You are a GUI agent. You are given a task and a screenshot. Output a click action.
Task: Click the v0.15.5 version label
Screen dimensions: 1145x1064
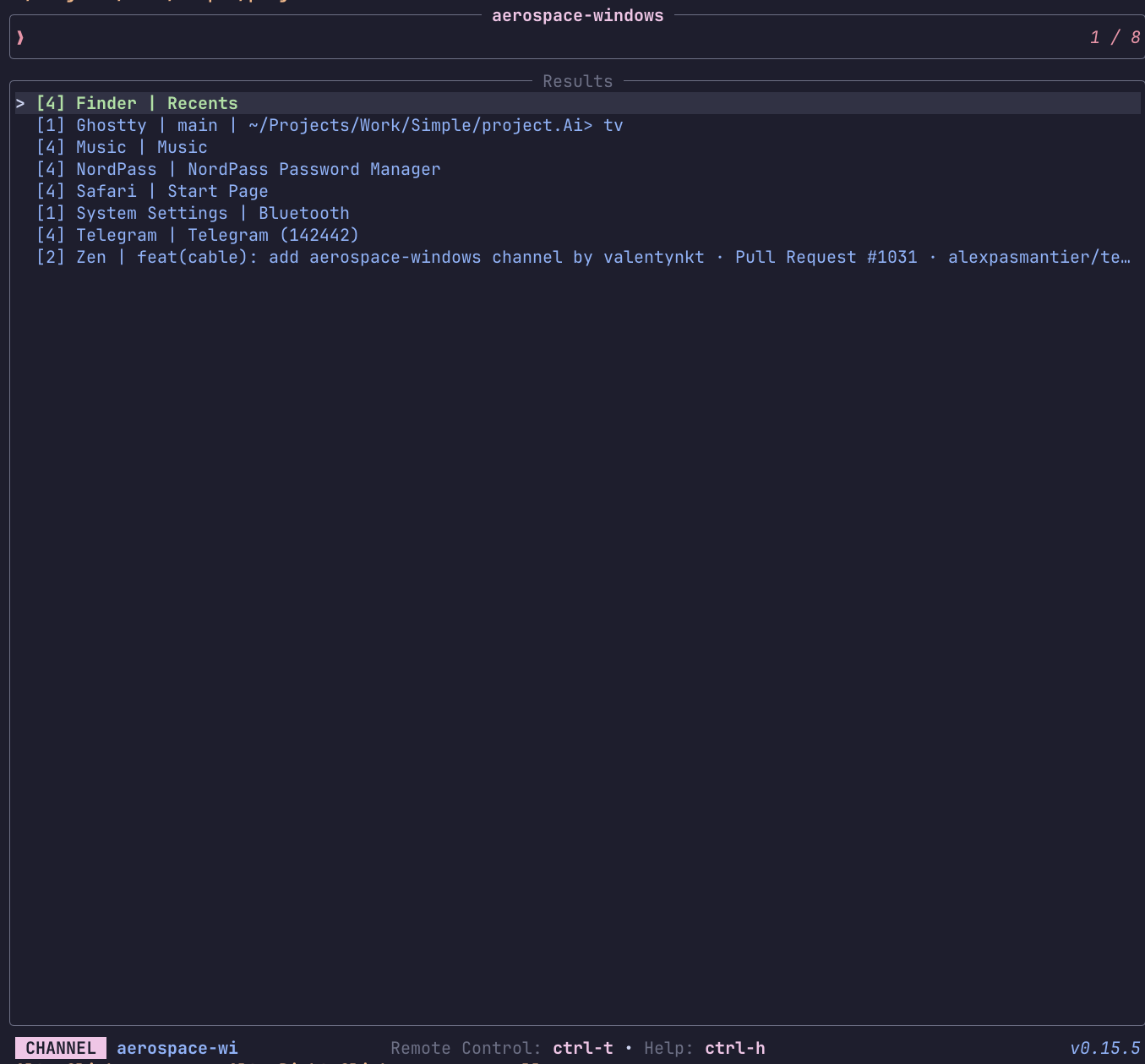[x=1105, y=1048]
